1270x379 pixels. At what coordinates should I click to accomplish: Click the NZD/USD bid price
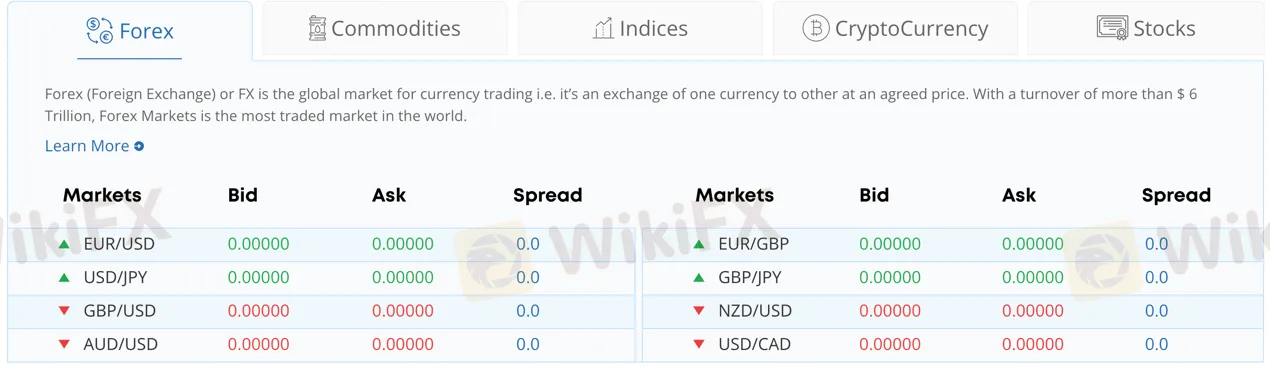click(x=890, y=311)
